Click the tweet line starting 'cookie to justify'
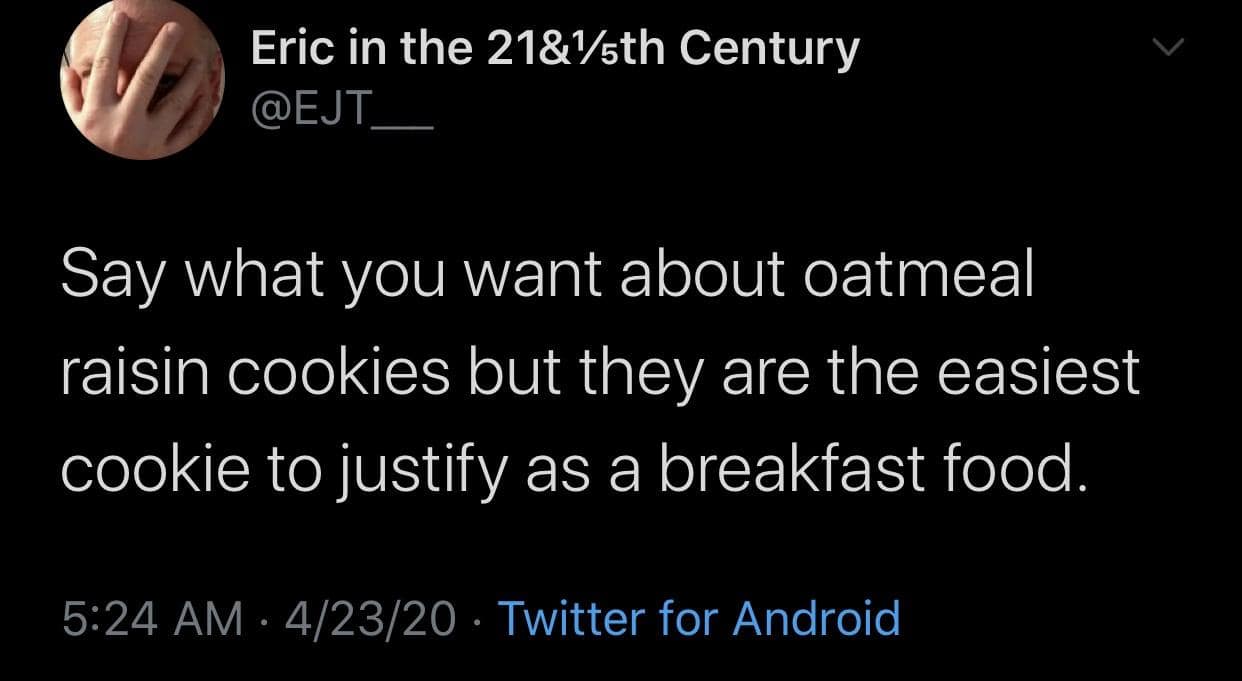Viewport: 1242px width, 681px height. tap(574, 468)
